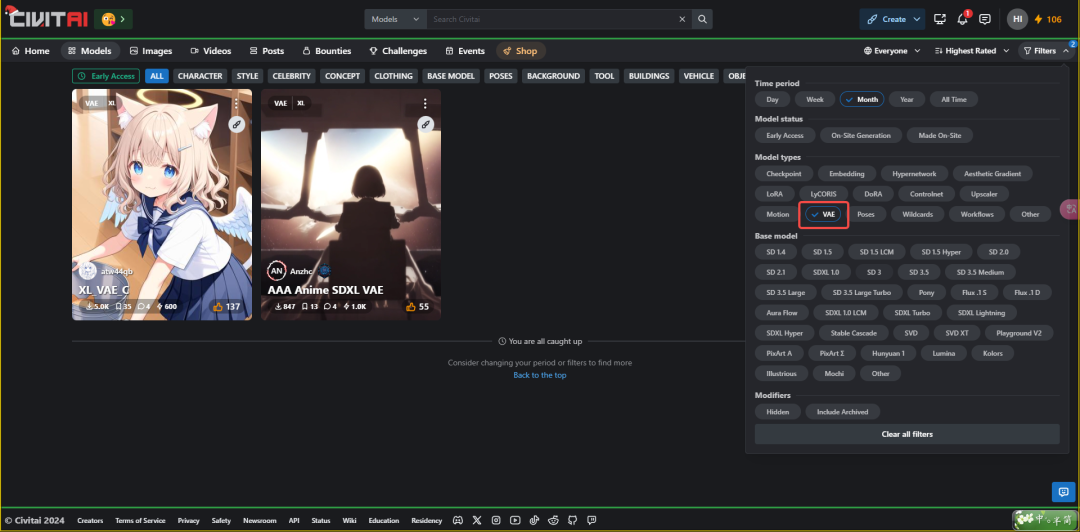1080x532 pixels.
Task: Click the monitor download icon in header
Action: (940, 19)
